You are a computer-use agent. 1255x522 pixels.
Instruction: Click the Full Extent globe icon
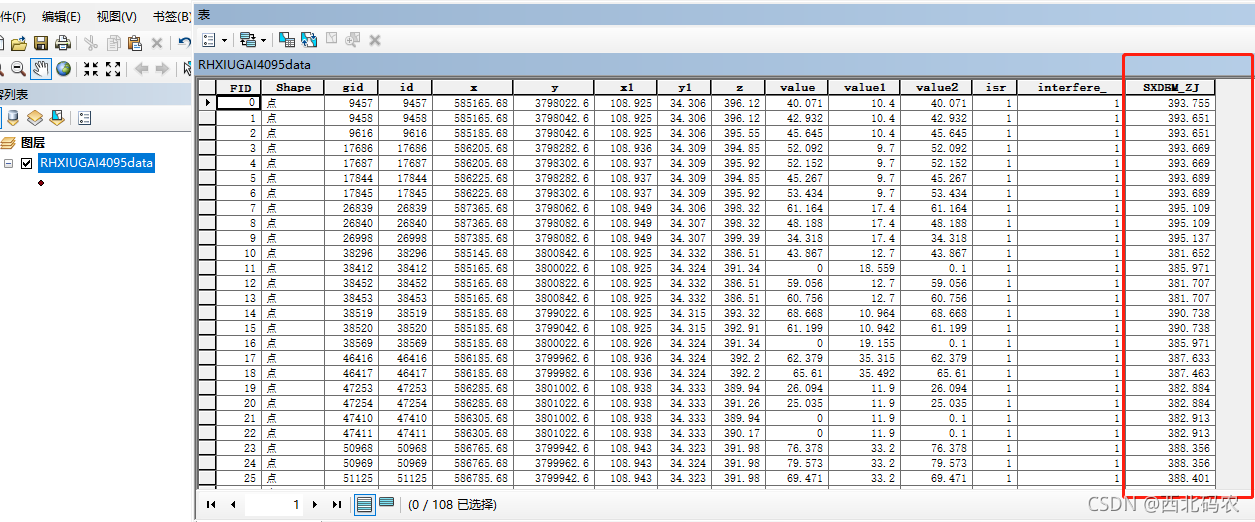click(63, 69)
